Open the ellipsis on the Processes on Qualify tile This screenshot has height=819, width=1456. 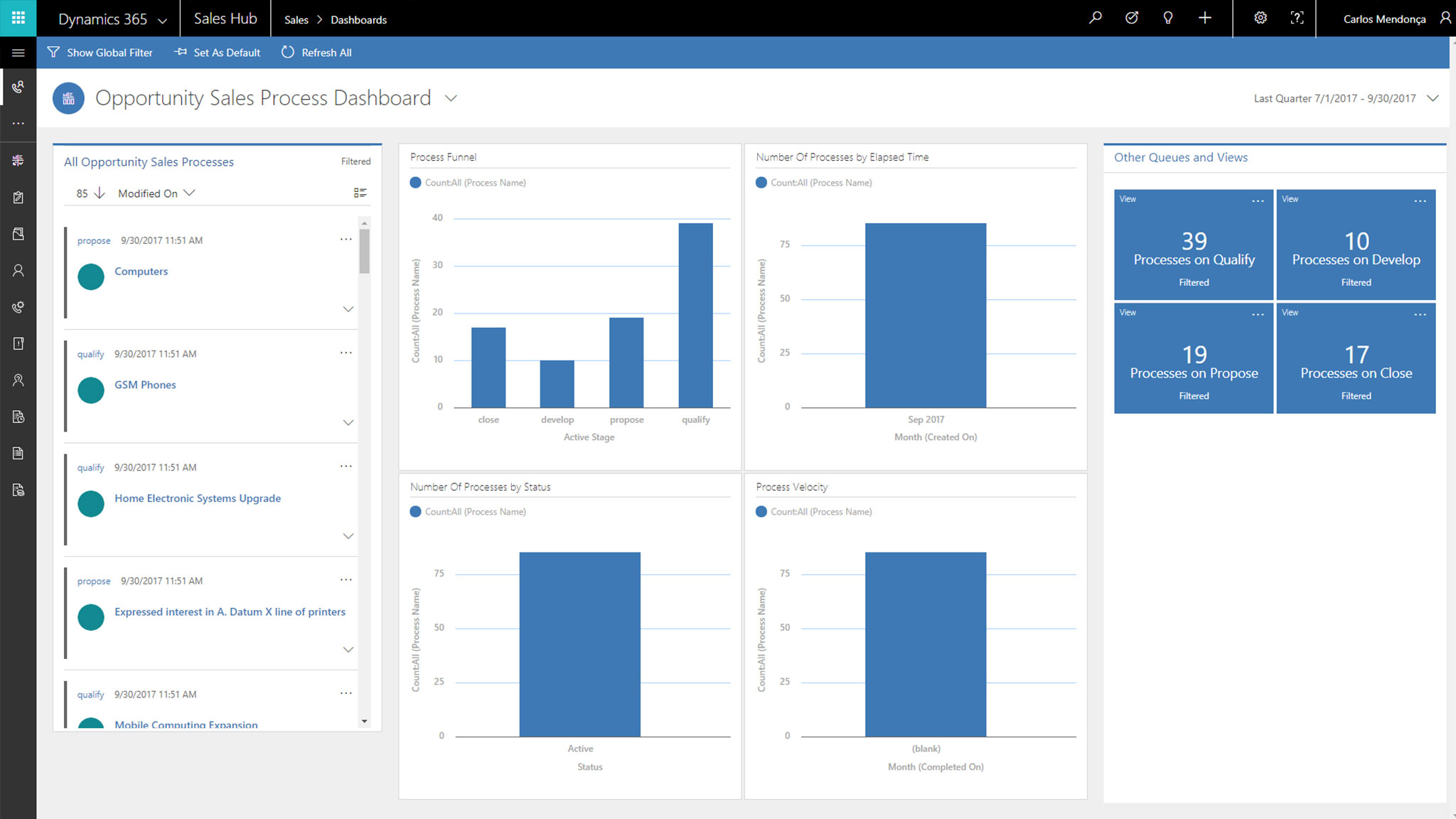pos(1258,200)
